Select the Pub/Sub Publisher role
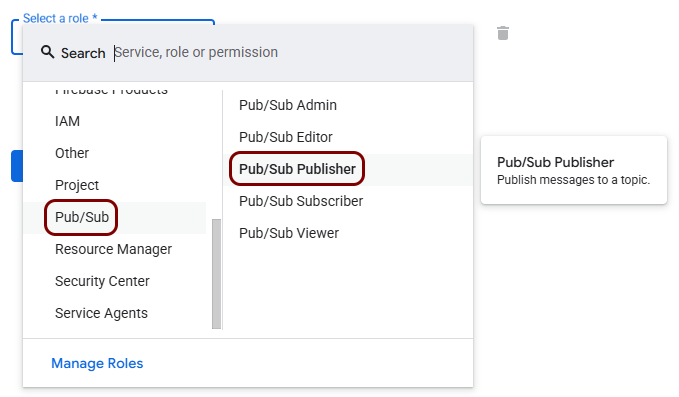 pos(297,169)
